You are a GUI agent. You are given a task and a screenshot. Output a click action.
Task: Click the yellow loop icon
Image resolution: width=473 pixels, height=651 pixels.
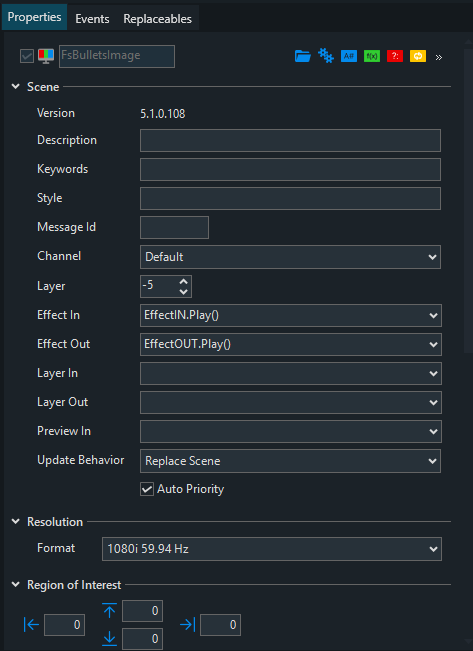coord(418,56)
